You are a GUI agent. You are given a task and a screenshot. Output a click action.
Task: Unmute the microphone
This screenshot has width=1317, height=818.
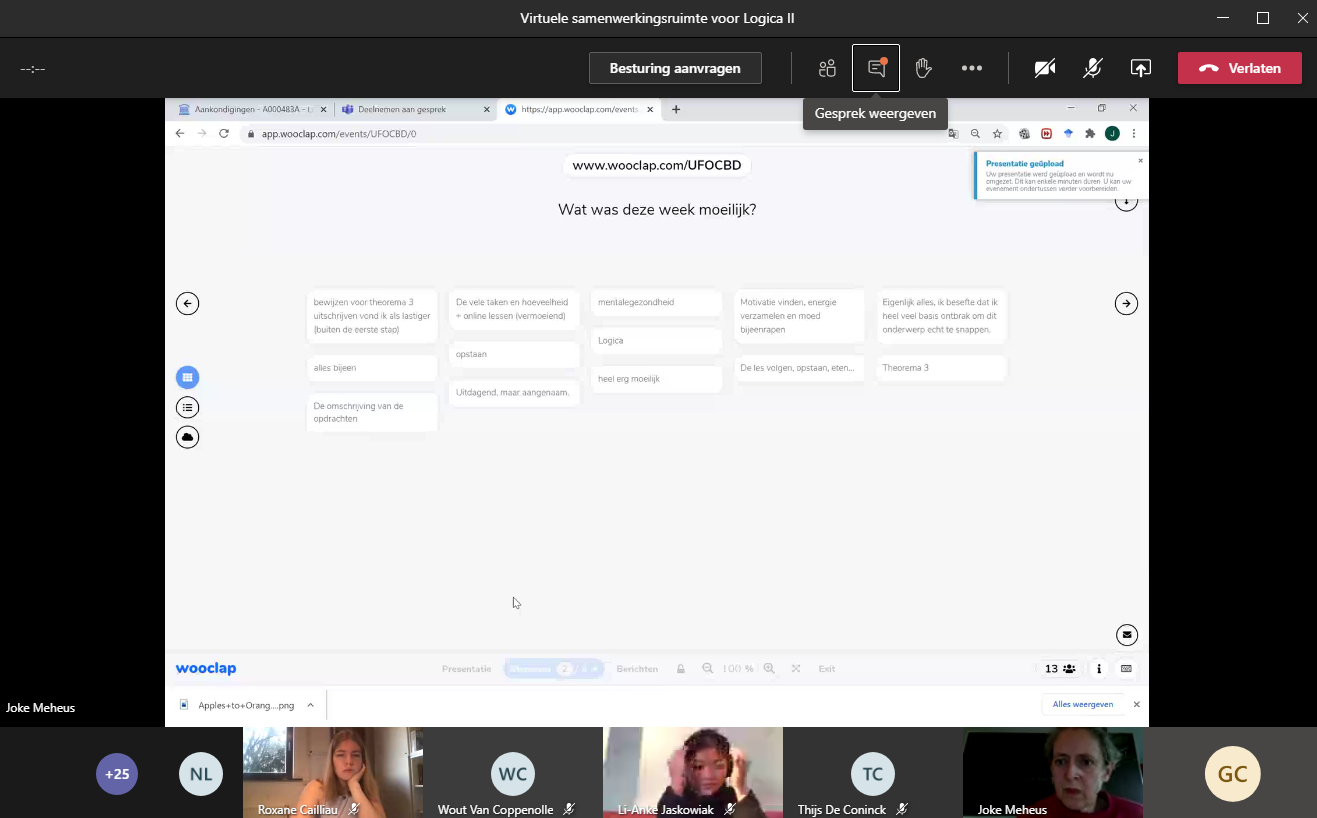1093,68
